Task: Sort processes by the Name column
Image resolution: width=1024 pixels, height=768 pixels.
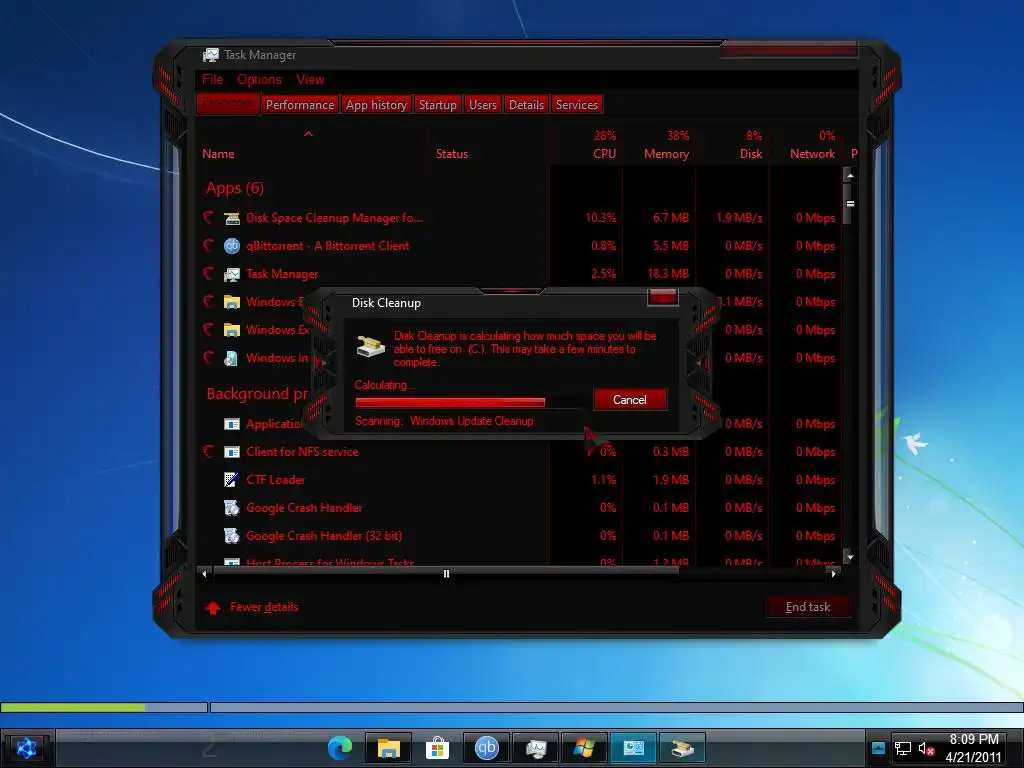Action: click(x=218, y=154)
